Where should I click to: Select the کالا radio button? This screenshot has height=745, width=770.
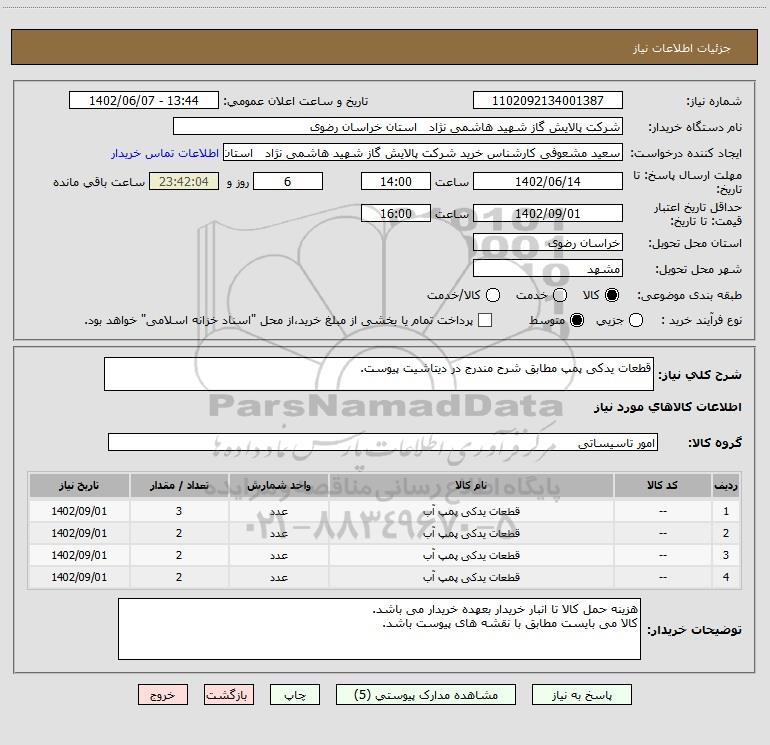612,295
